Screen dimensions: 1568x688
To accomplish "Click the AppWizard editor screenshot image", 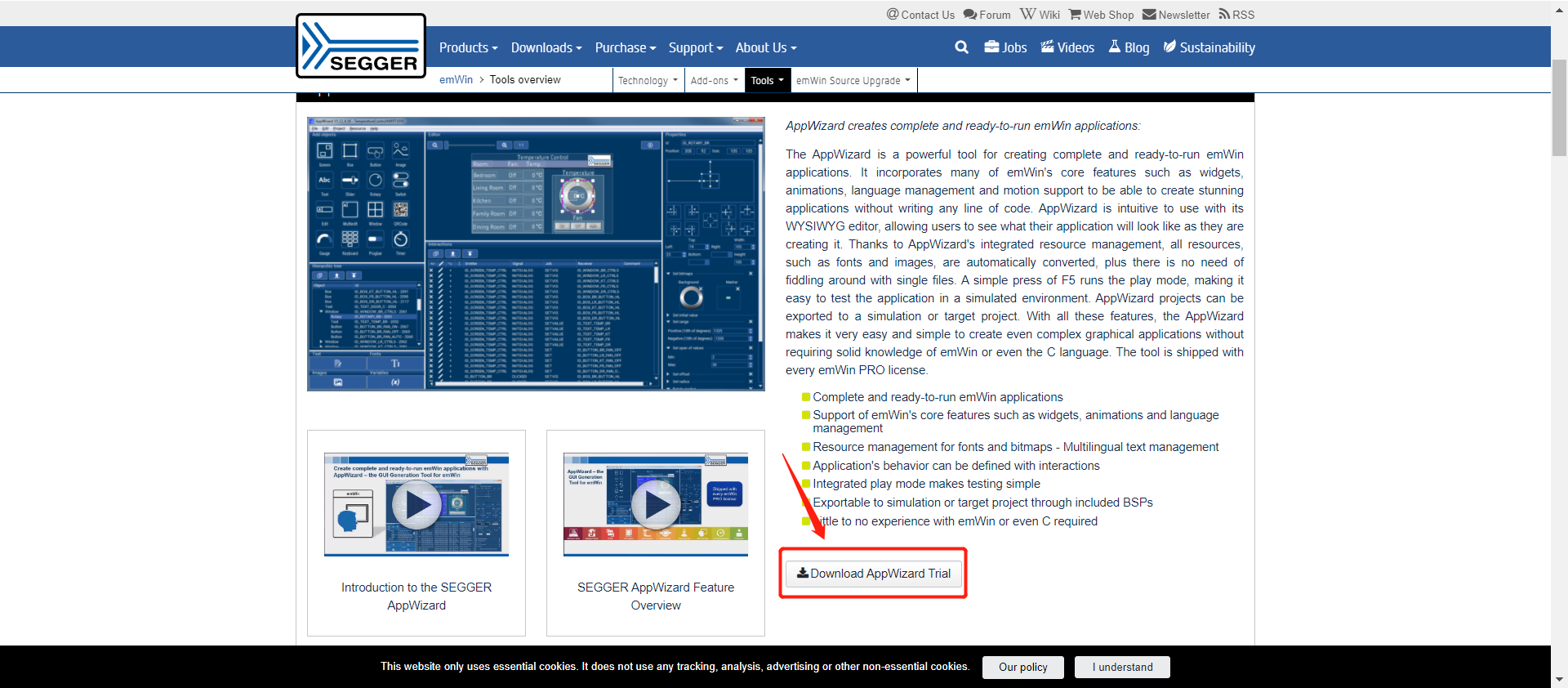I will [536, 254].
